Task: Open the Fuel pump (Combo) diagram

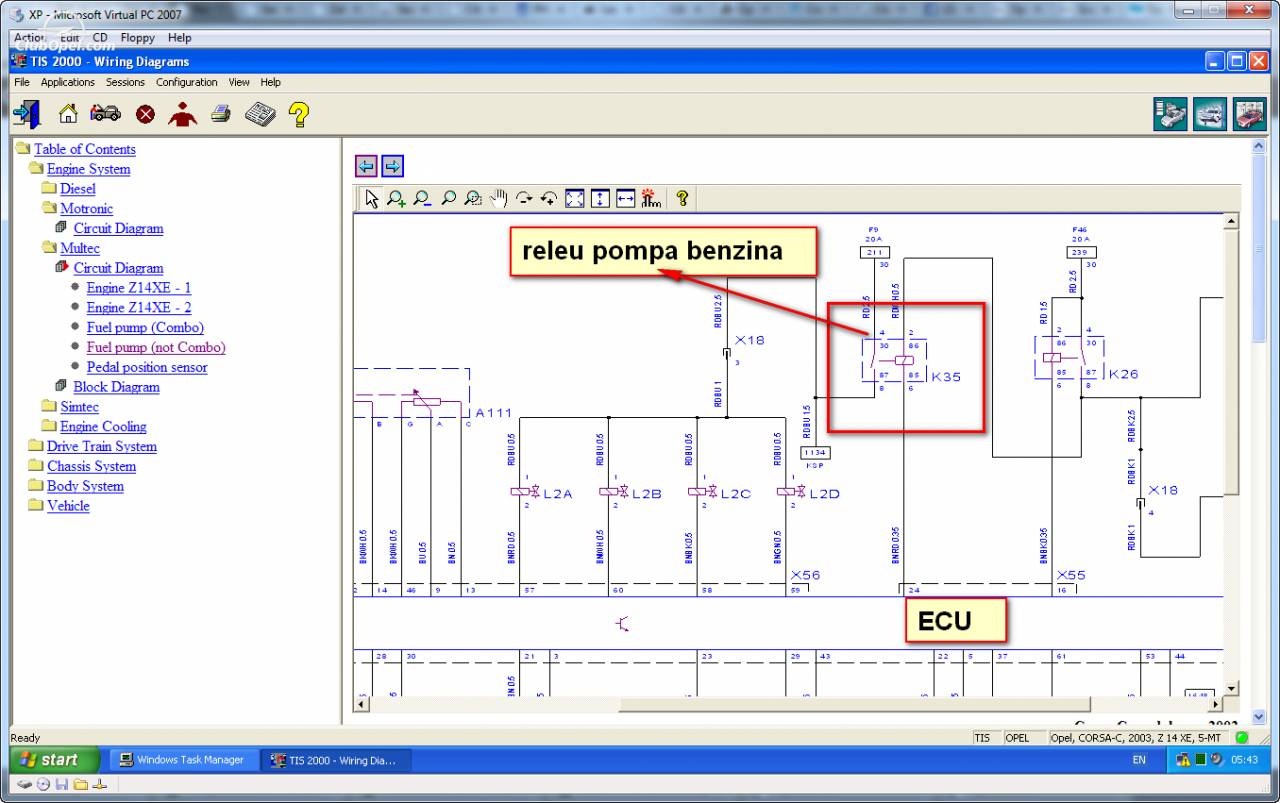Action: point(145,328)
